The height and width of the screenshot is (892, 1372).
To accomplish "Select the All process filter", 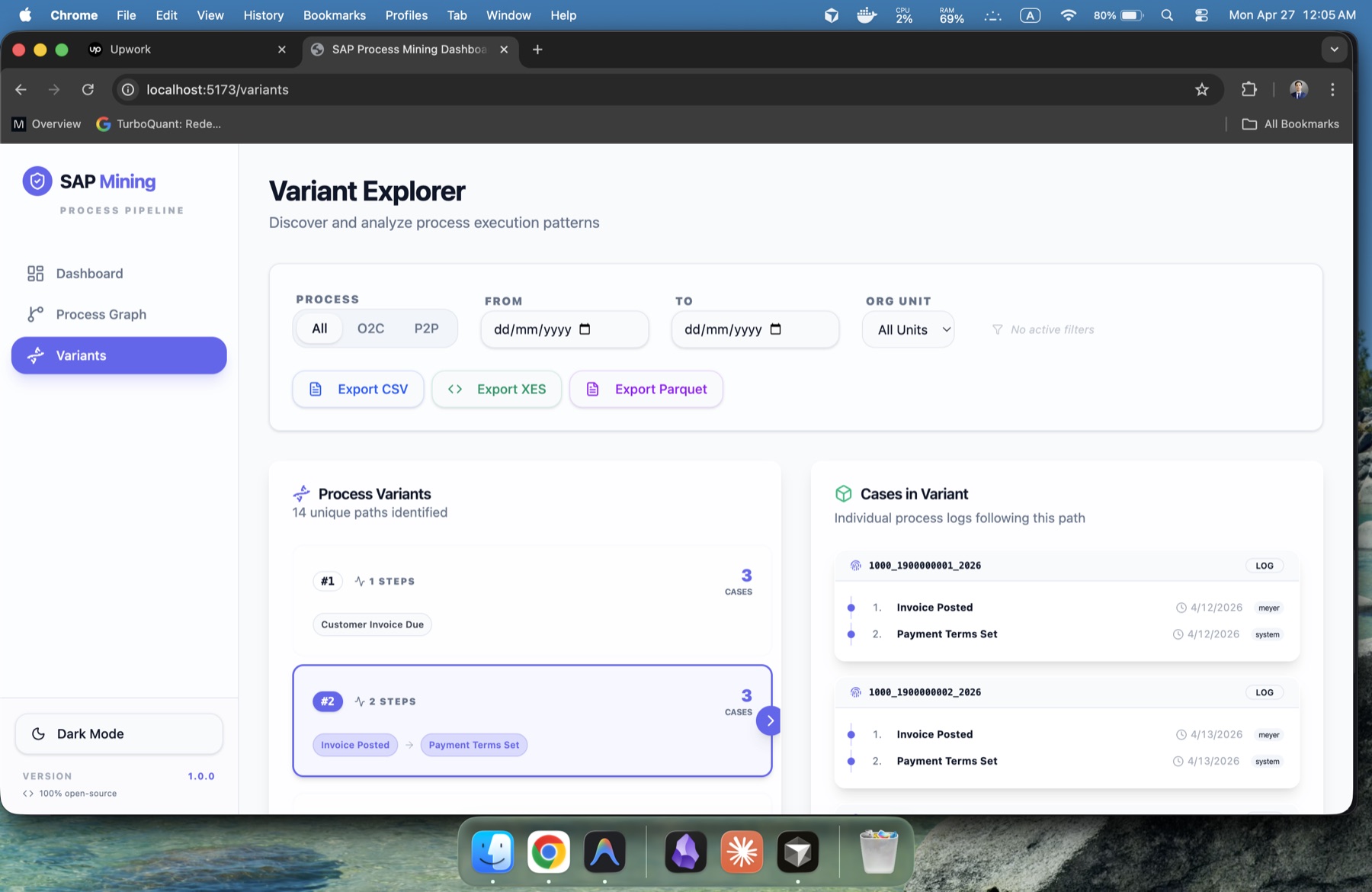I will [x=319, y=329].
